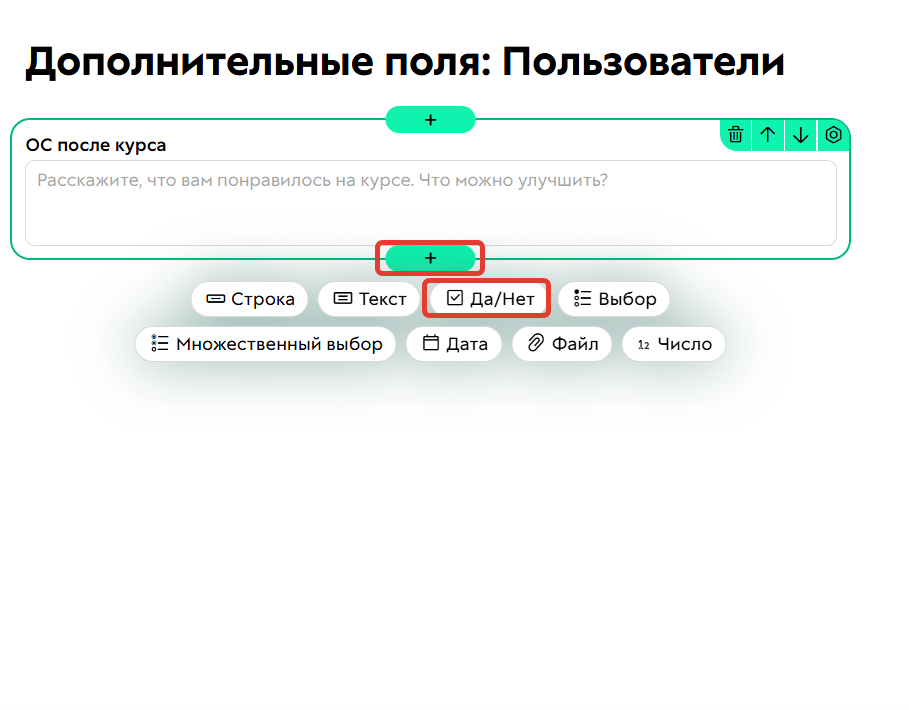Click the checkbox icon inside Да/Нет
This screenshot has width=909, height=710.
[x=455, y=298]
